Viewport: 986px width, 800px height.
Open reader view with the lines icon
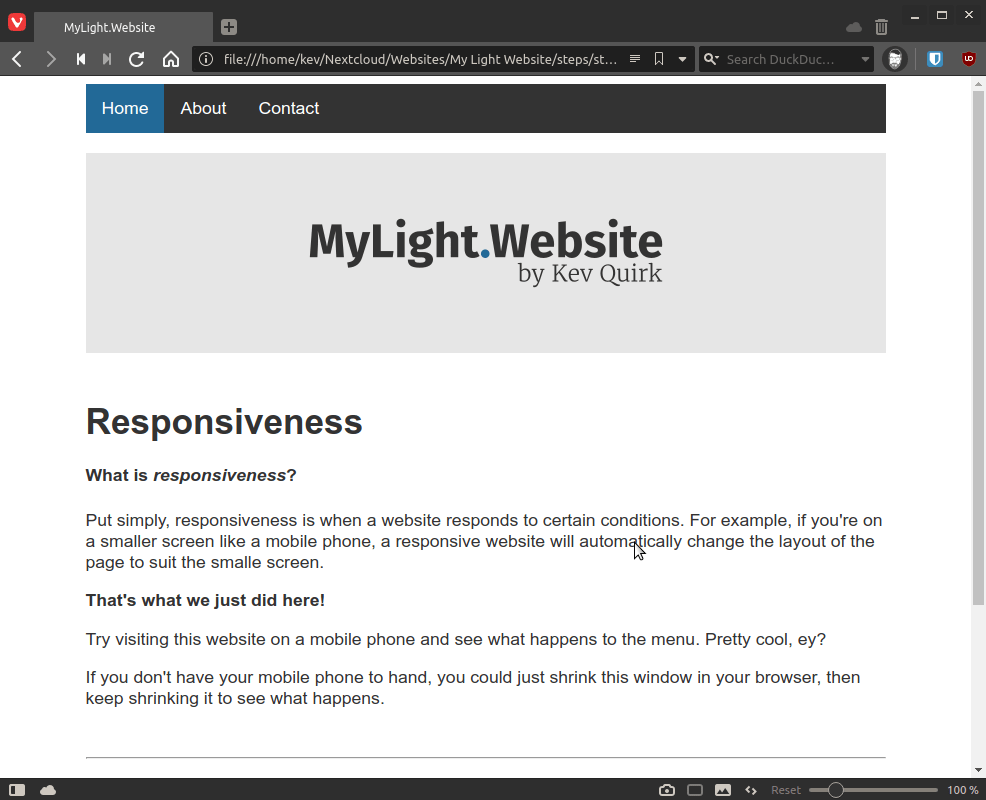635,59
